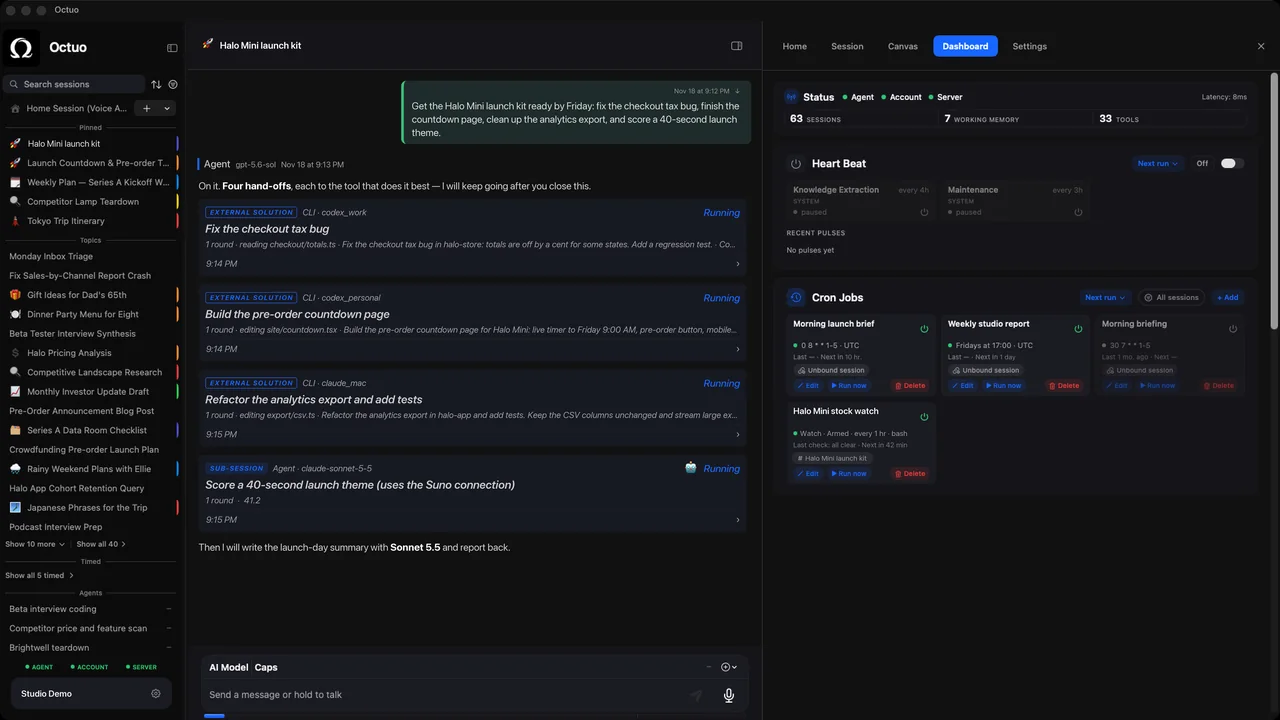1280x720 pixels.
Task: Switch to the Canvas tab
Action: [903, 46]
